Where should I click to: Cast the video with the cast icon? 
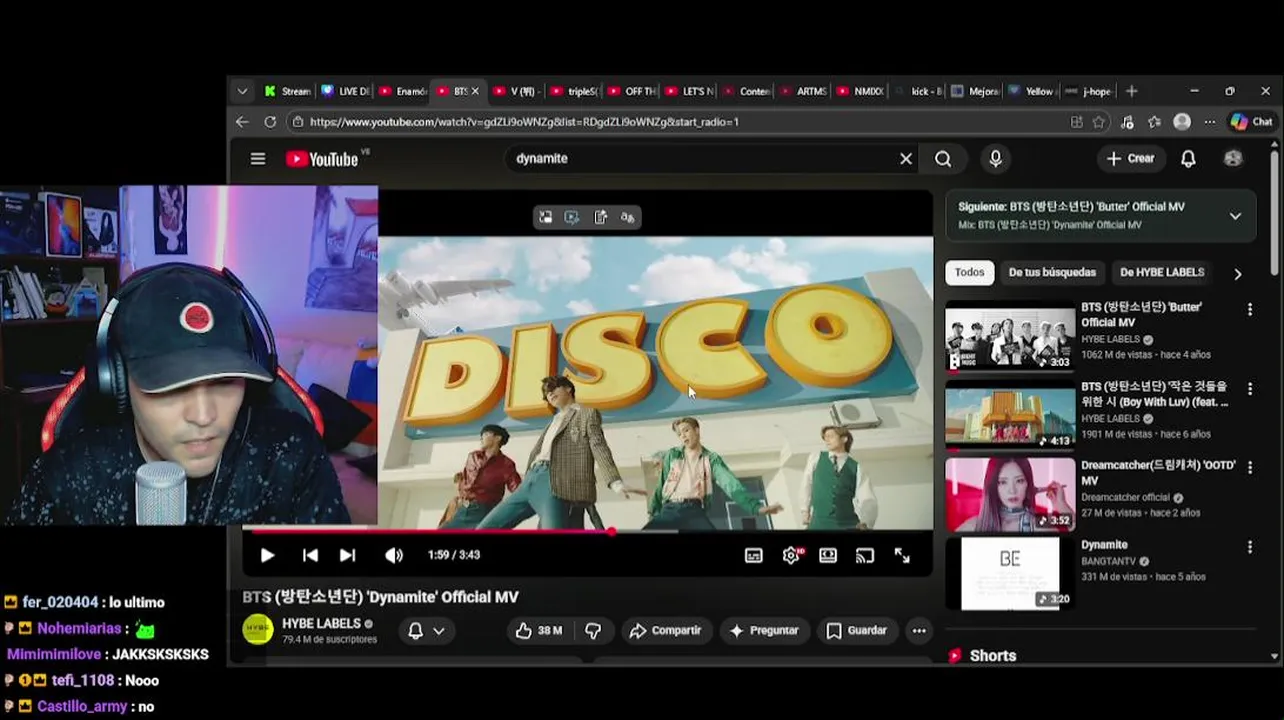click(865, 556)
